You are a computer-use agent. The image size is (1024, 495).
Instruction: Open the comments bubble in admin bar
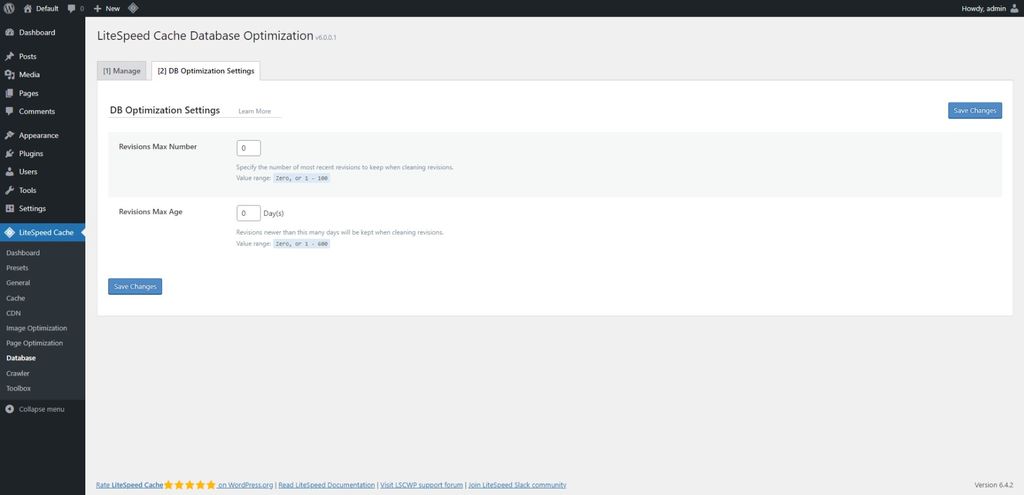click(x=71, y=8)
